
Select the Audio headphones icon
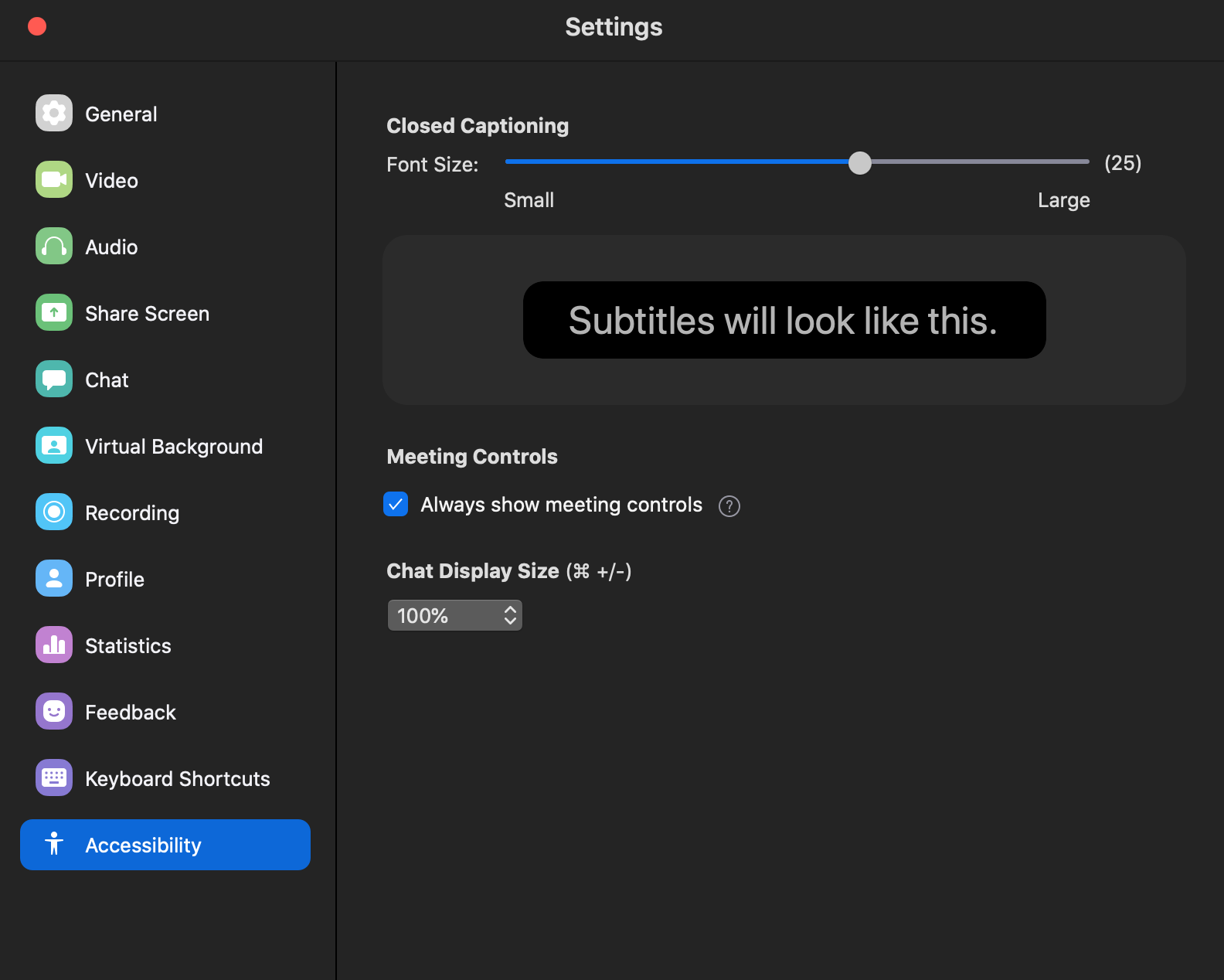pyautogui.click(x=54, y=247)
